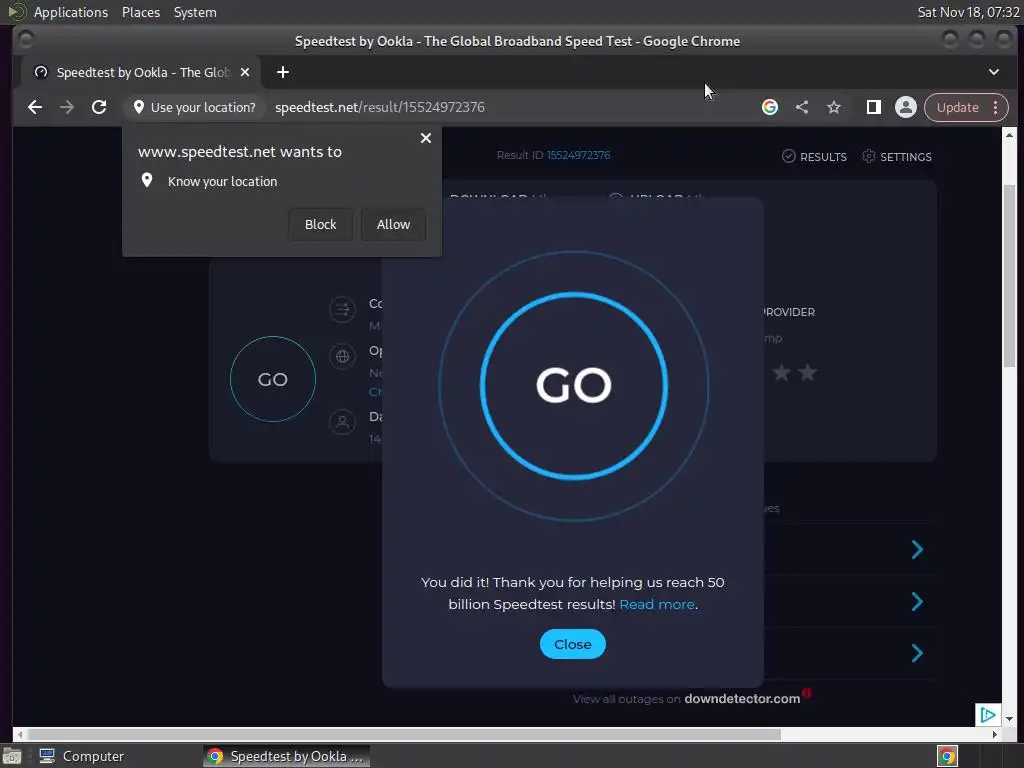Bookmark this page with star icon

834,107
